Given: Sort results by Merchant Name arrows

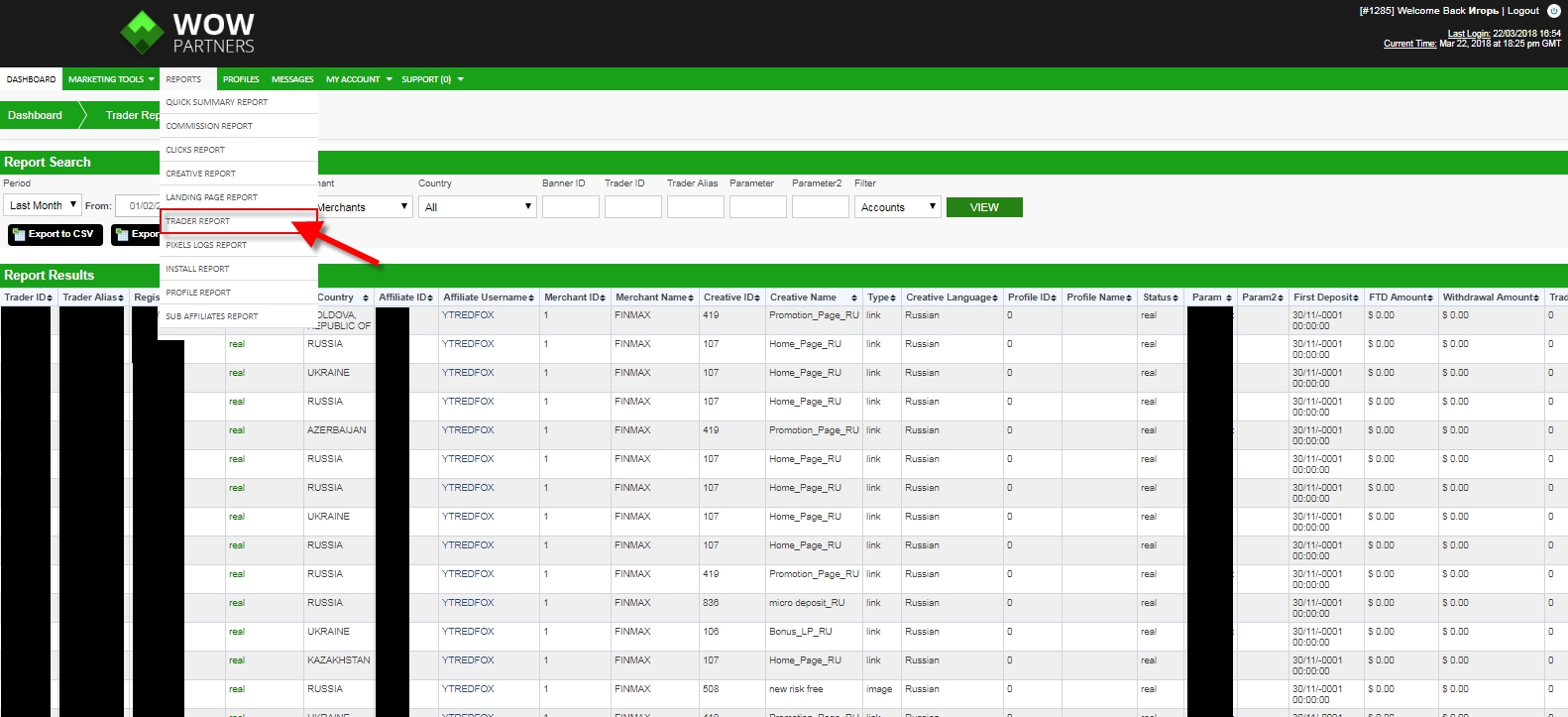Looking at the screenshot, I should tap(691, 298).
